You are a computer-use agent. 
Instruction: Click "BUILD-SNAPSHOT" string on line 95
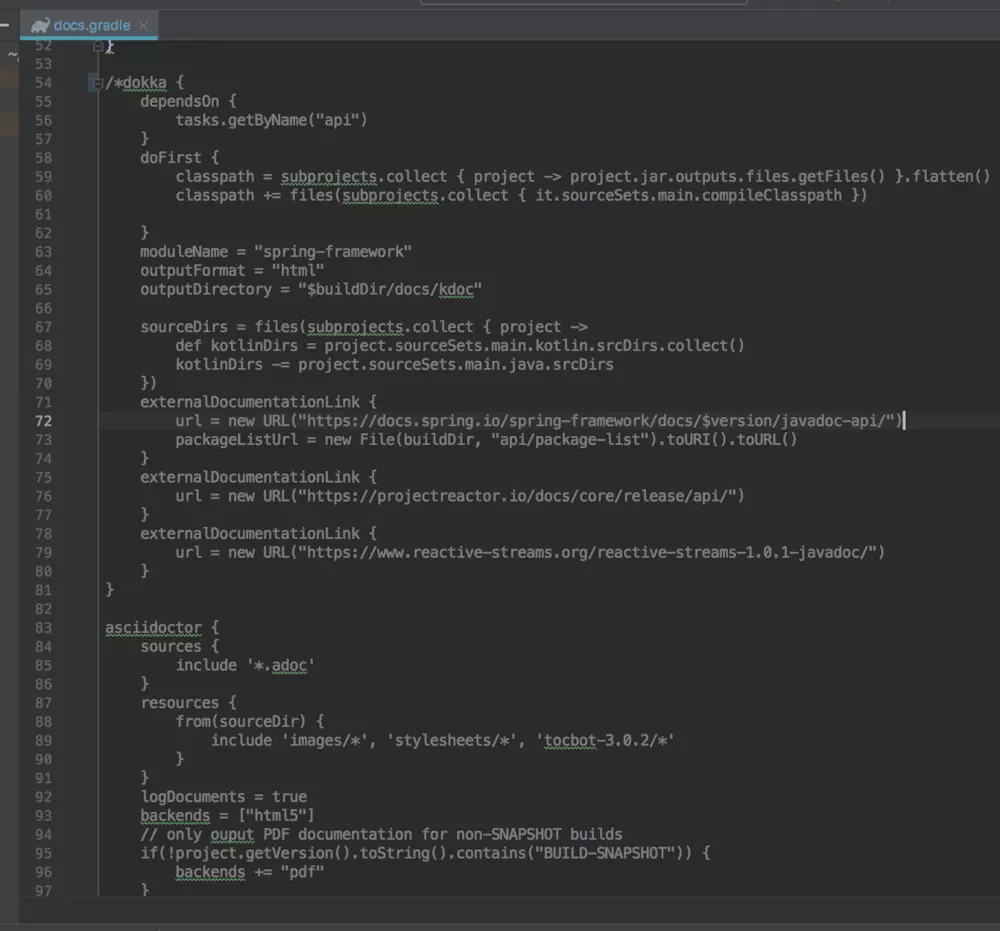tap(605, 854)
